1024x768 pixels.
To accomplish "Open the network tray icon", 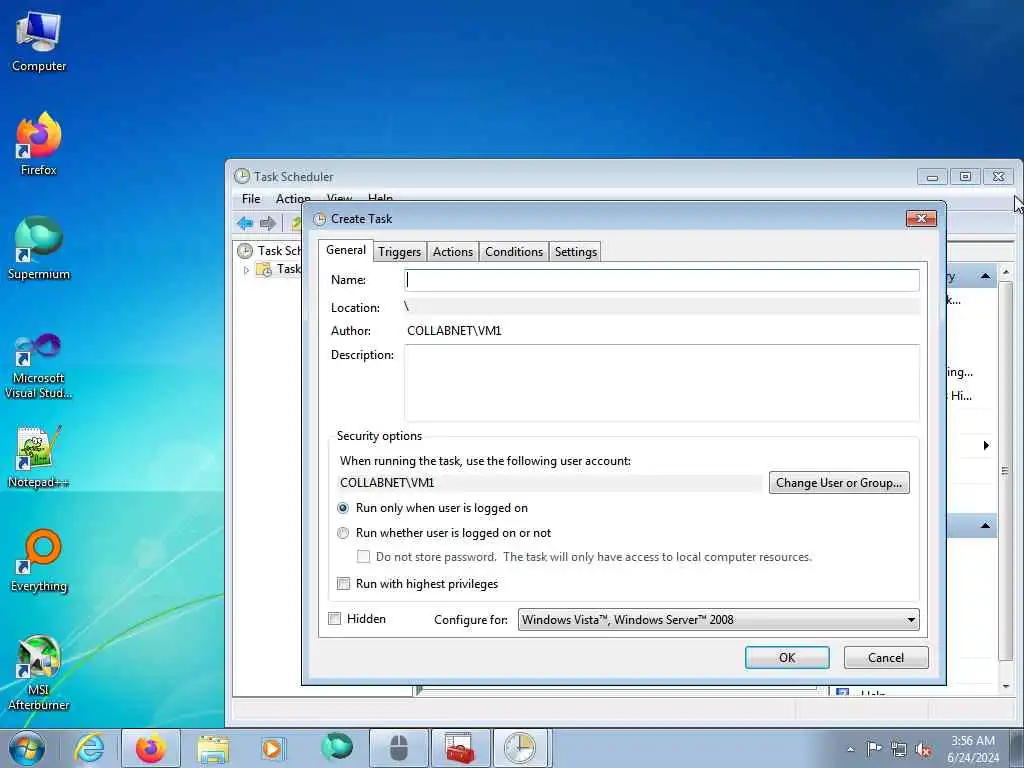I will (899, 749).
